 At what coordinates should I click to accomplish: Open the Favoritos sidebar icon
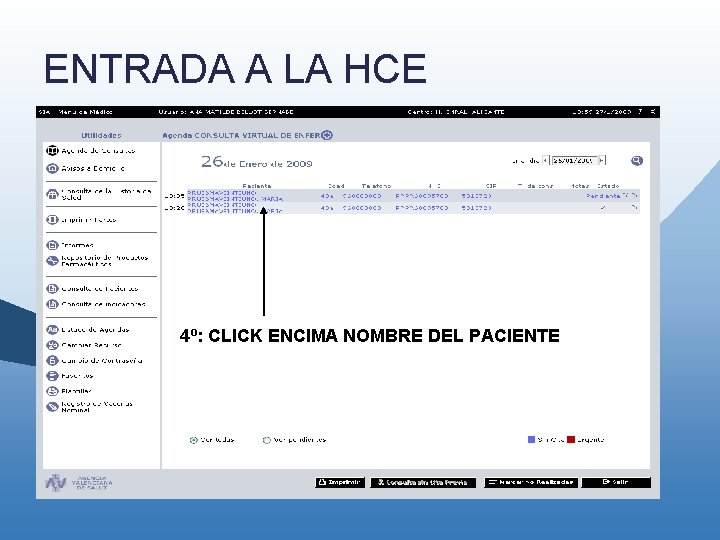point(52,376)
